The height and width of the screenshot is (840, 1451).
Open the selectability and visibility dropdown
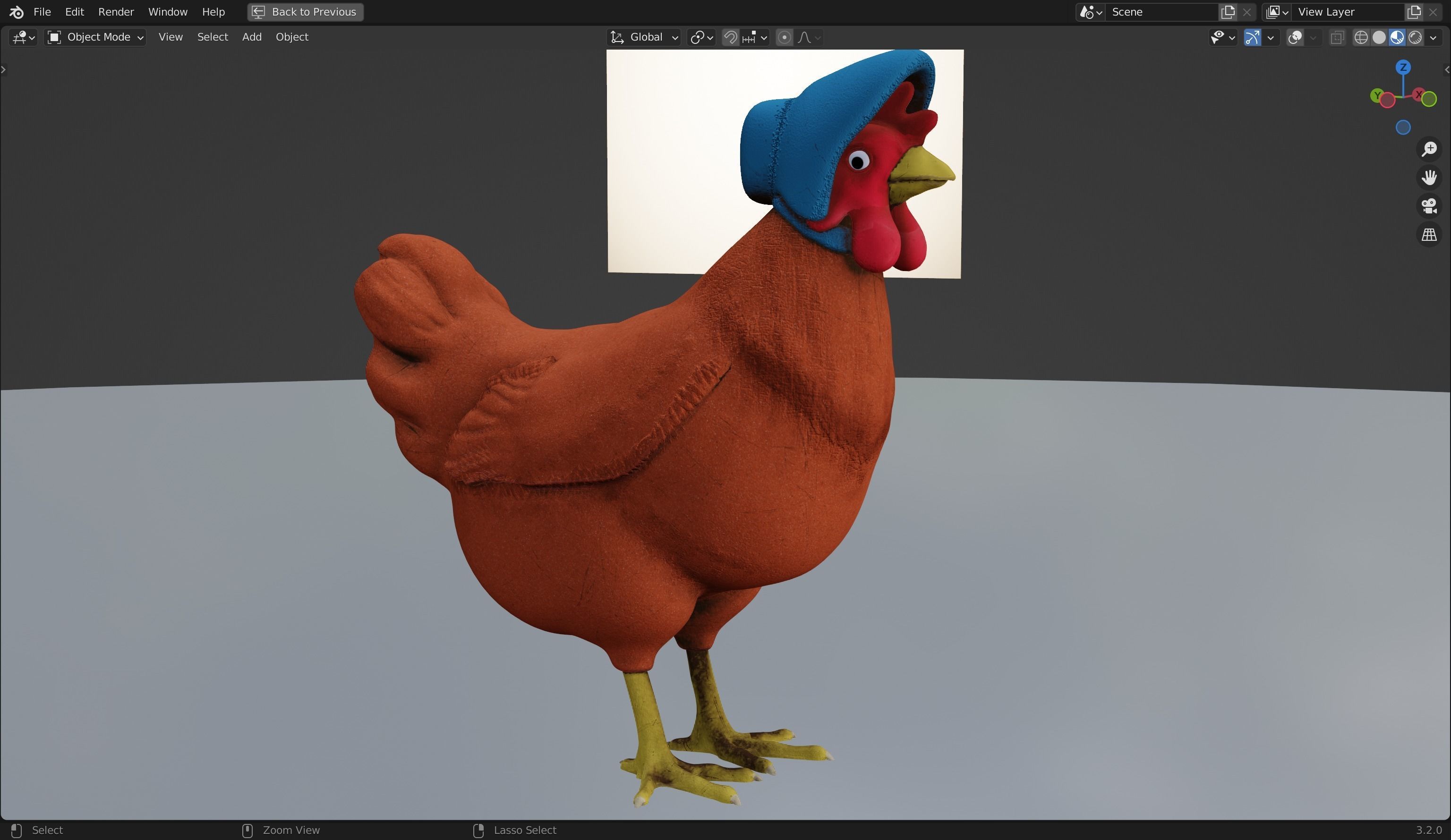click(x=1222, y=37)
